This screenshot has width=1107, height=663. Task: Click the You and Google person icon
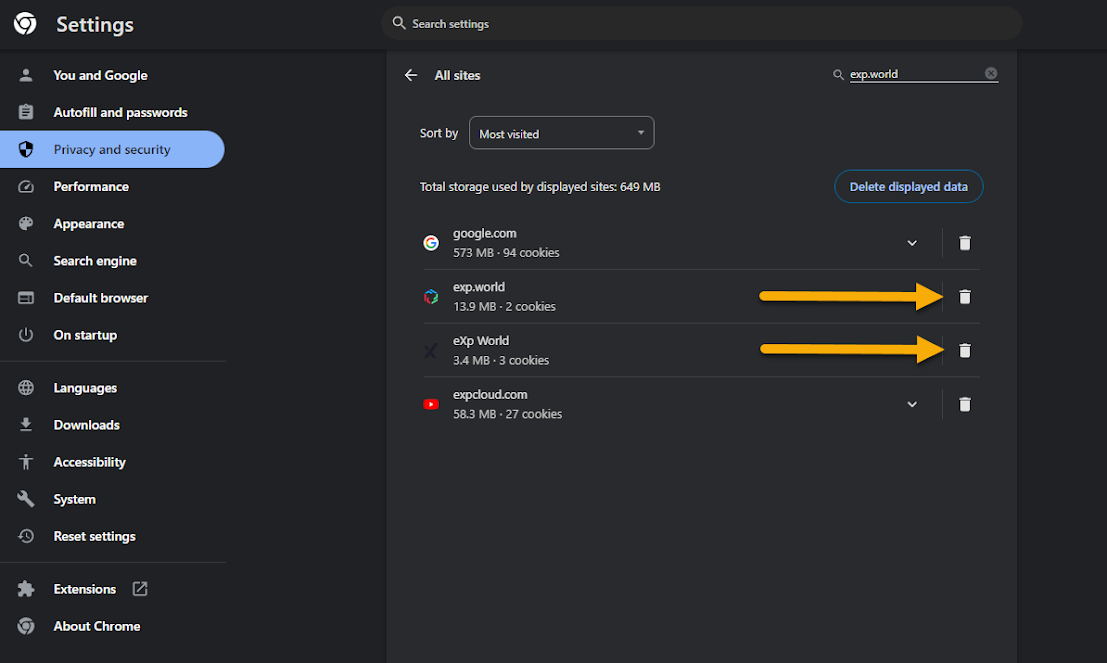(x=26, y=75)
